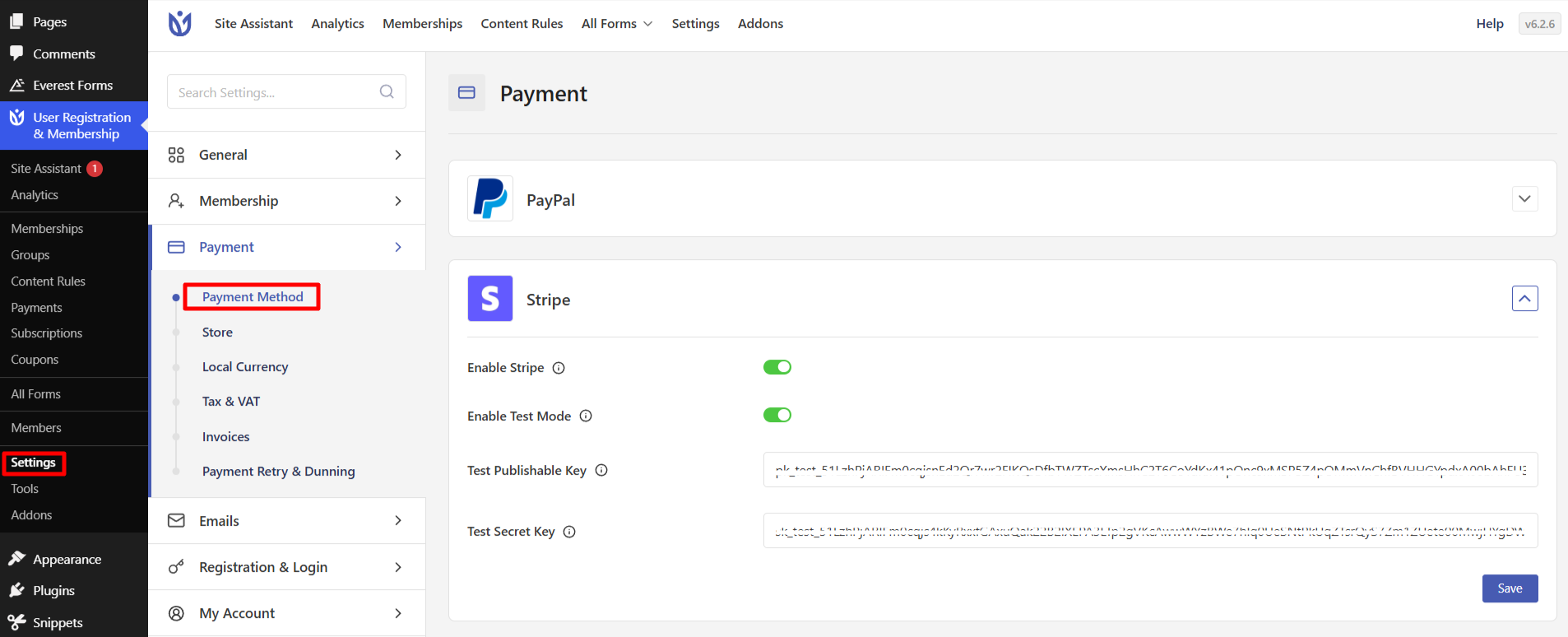This screenshot has height=637, width=1568.
Task: Open the All Forms dropdown in top bar
Action: pyautogui.click(x=617, y=24)
